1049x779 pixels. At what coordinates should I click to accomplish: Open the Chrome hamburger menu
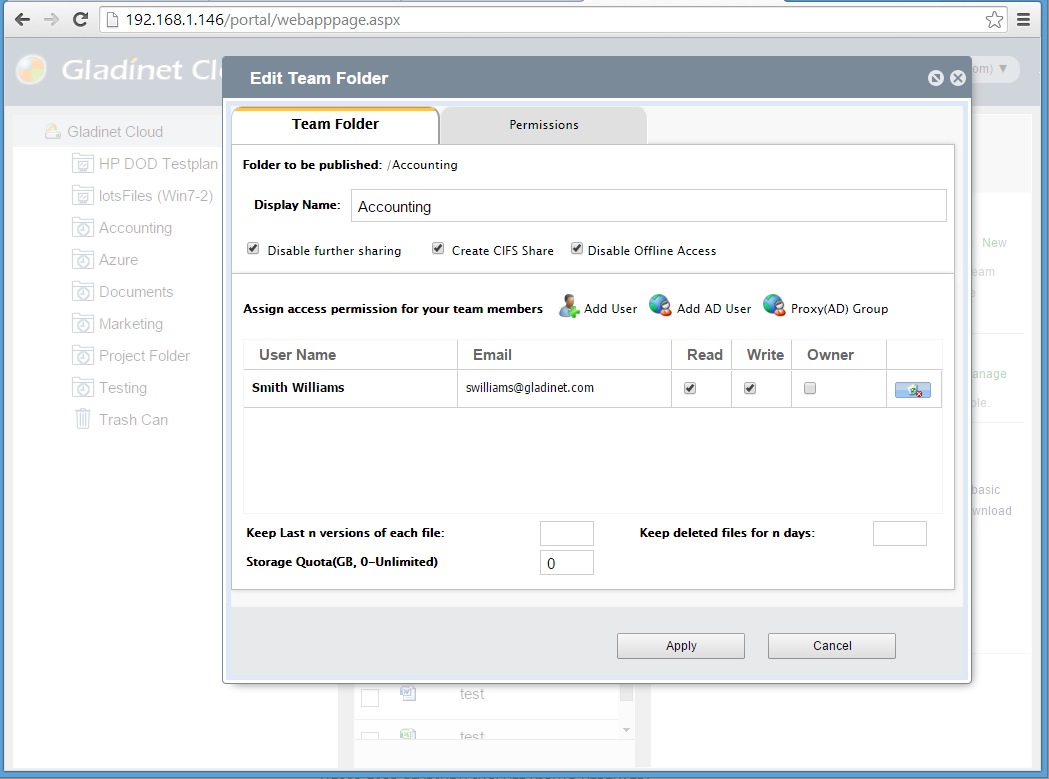click(1024, 19)
